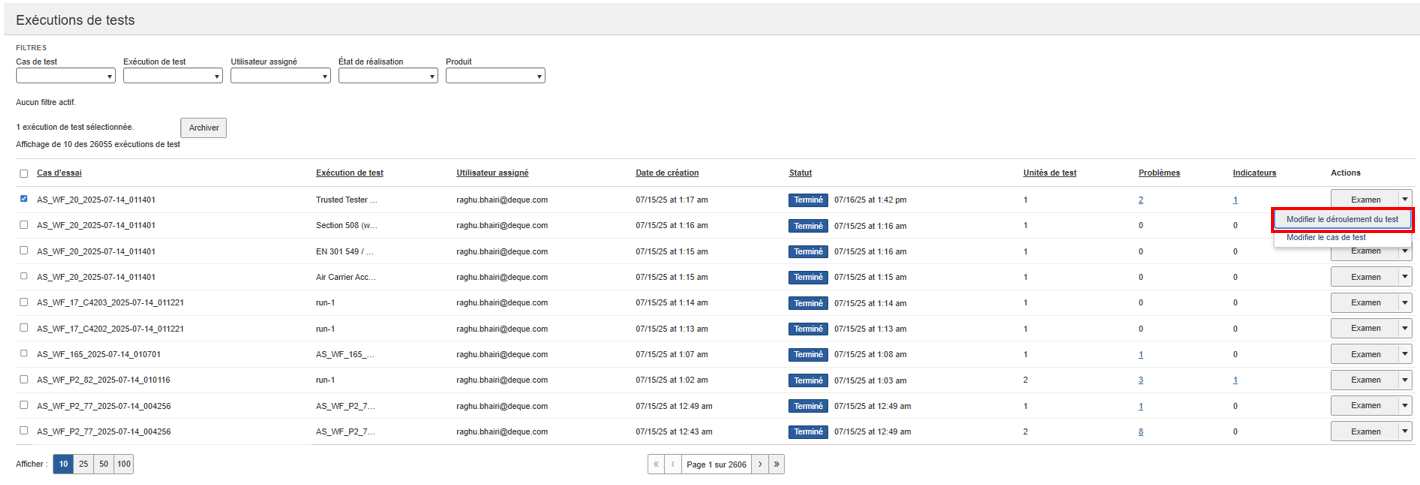Open the 8 problems link in last row
The width and height of the screenshot is (1420, 485).
coord(1141,432)
